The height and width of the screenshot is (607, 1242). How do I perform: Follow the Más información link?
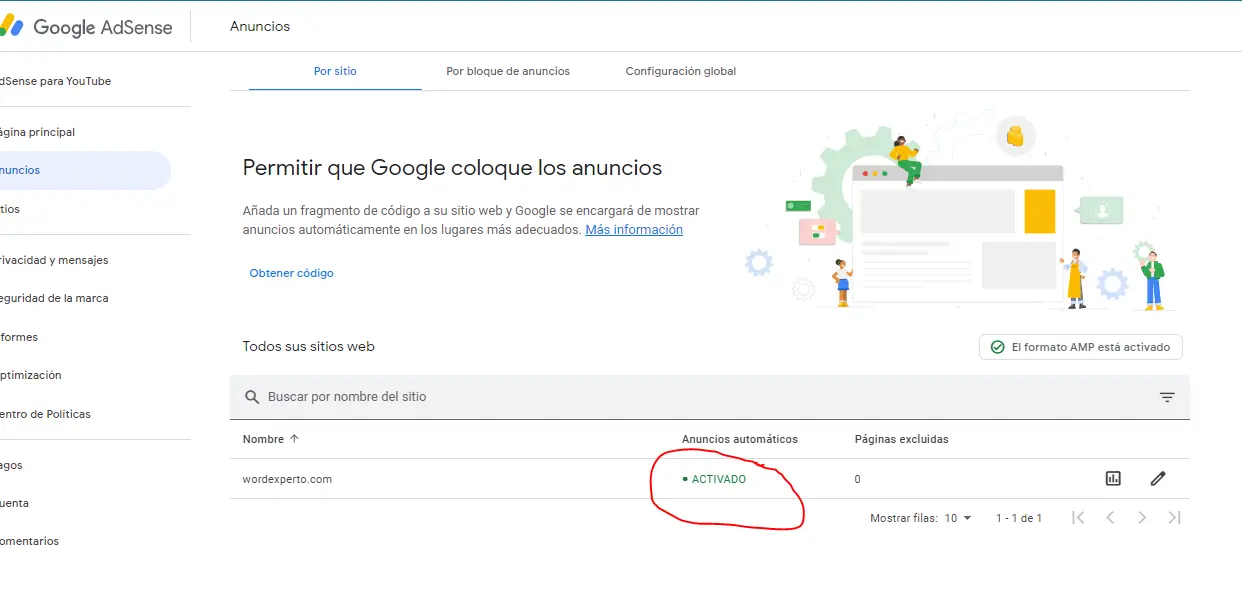tap(634, 229)
